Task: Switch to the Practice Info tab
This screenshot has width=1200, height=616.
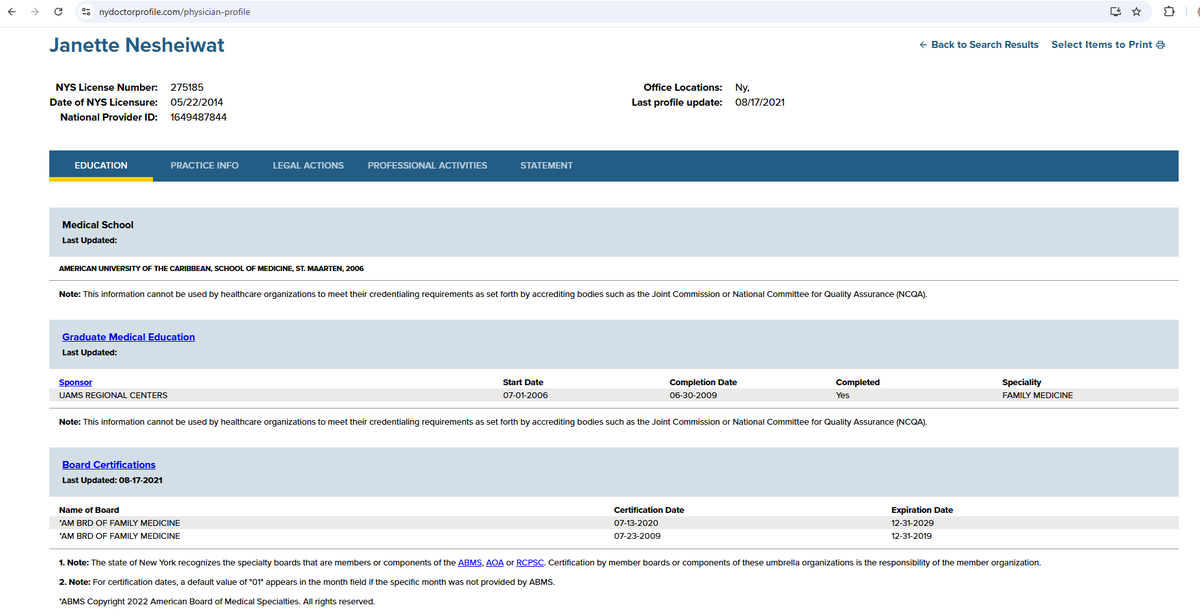Action: (x=204, y=165)
